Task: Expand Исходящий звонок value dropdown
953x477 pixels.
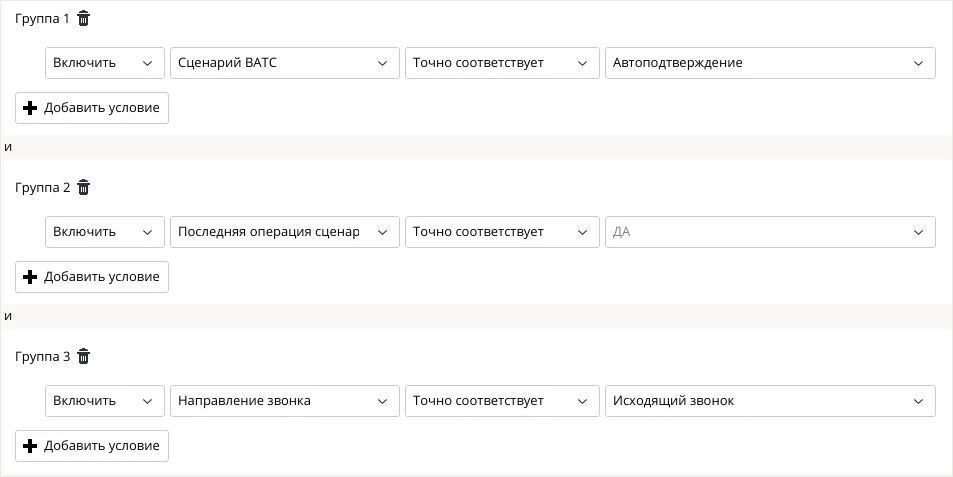Action: tap(770, 401)
